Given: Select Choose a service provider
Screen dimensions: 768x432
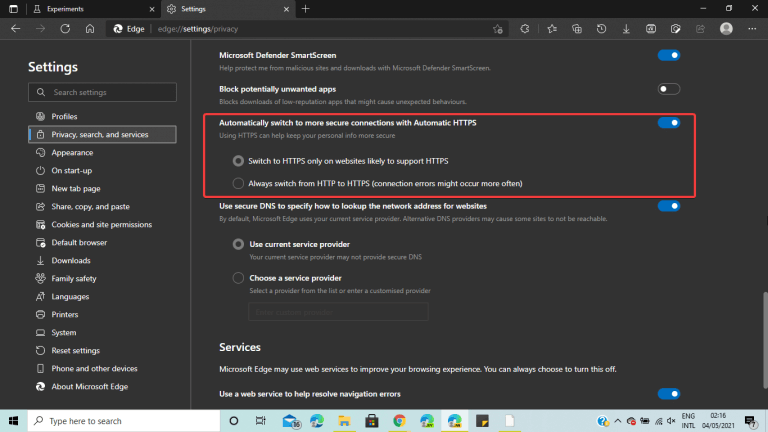Looking at the screenshot, I should click(x=238, y=278).
